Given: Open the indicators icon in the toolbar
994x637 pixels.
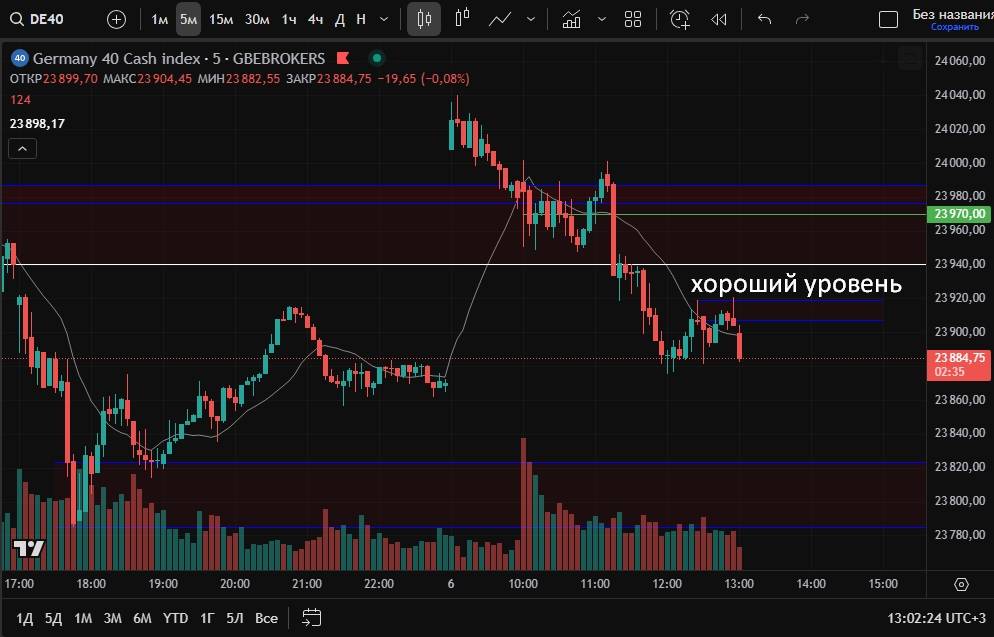Looking at the screenshot, I should click(x=572, y=19).
